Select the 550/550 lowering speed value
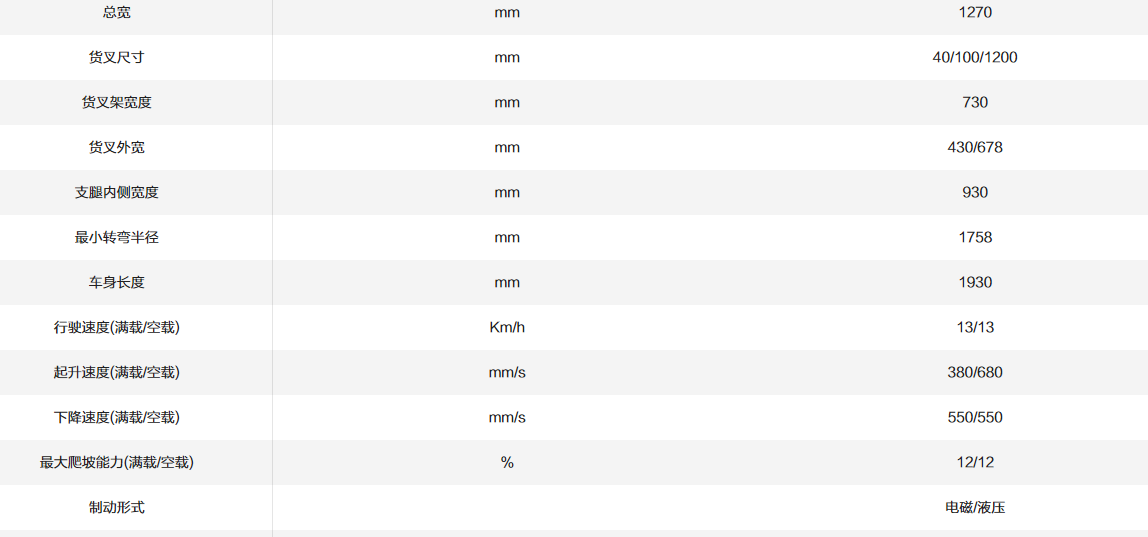 coord(974,418)
